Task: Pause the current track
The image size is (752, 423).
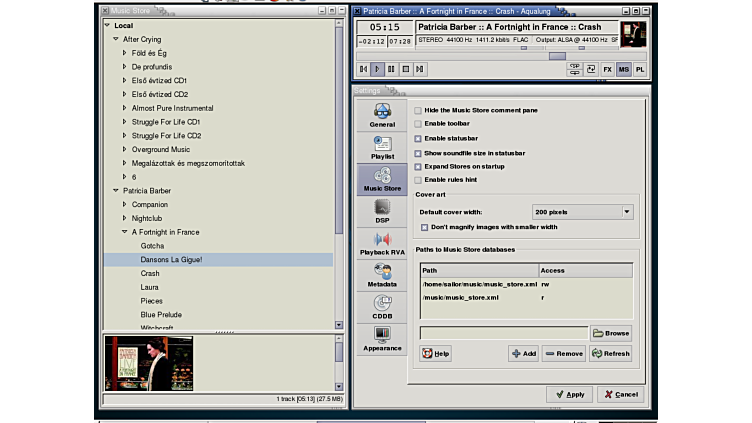Action: [392, 69]
